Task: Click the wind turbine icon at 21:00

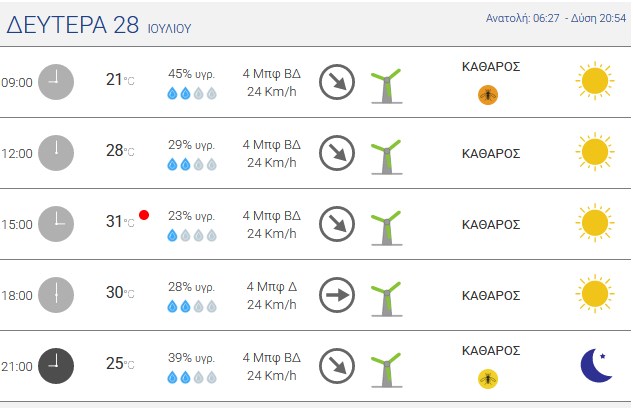Action: pos(386,370)
